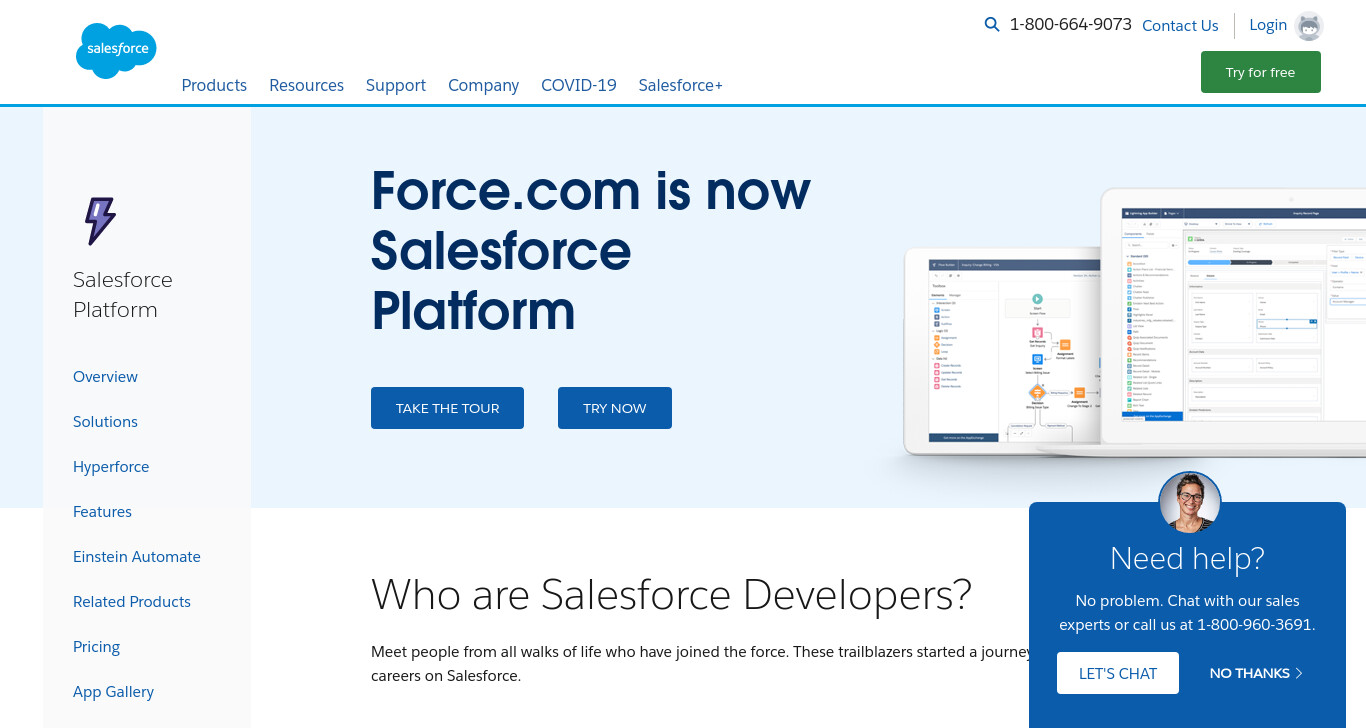Click the phone number 1-800-664-9073
This screenshot has height=728, width=1366.
click(1071, 25)
